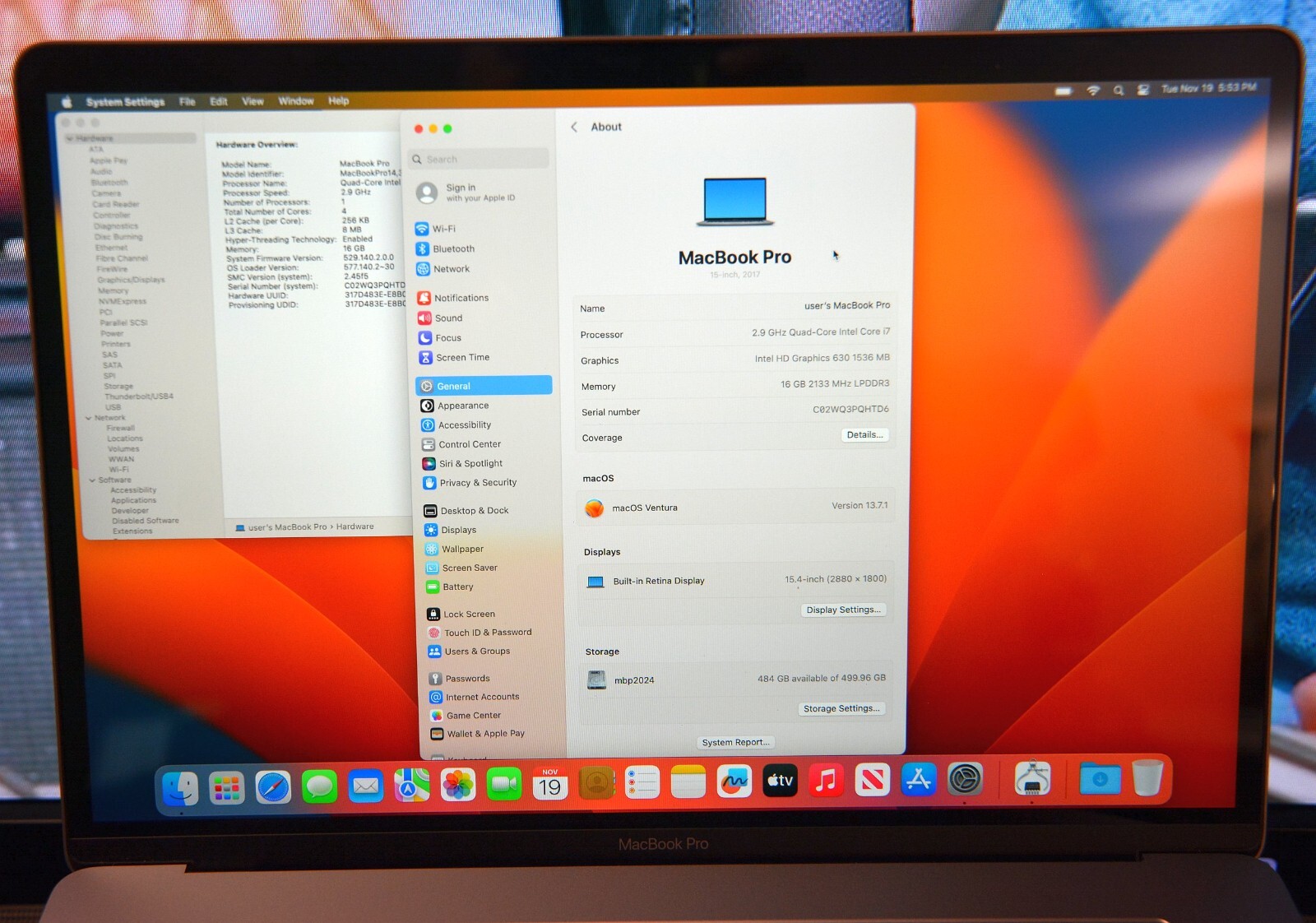Click the Coverage Details button
The height and width of the screenshot is (923, 1316).
pyautogui.click(x=864, y=434)
